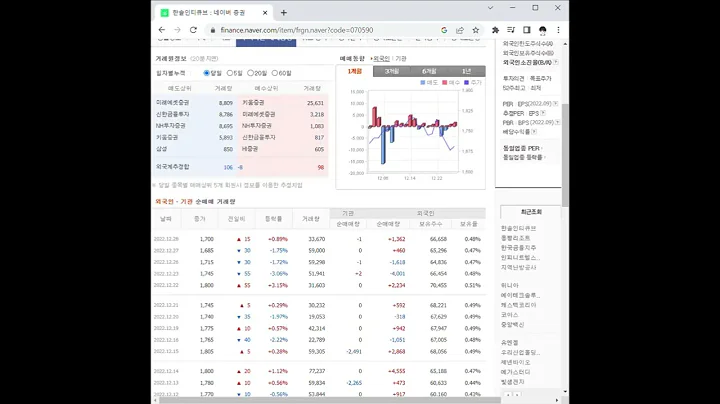Click the vertical scrollbar up arrow
Image resolution: width=720 pixels, height=404 pixels.
(x=565, y=44)
